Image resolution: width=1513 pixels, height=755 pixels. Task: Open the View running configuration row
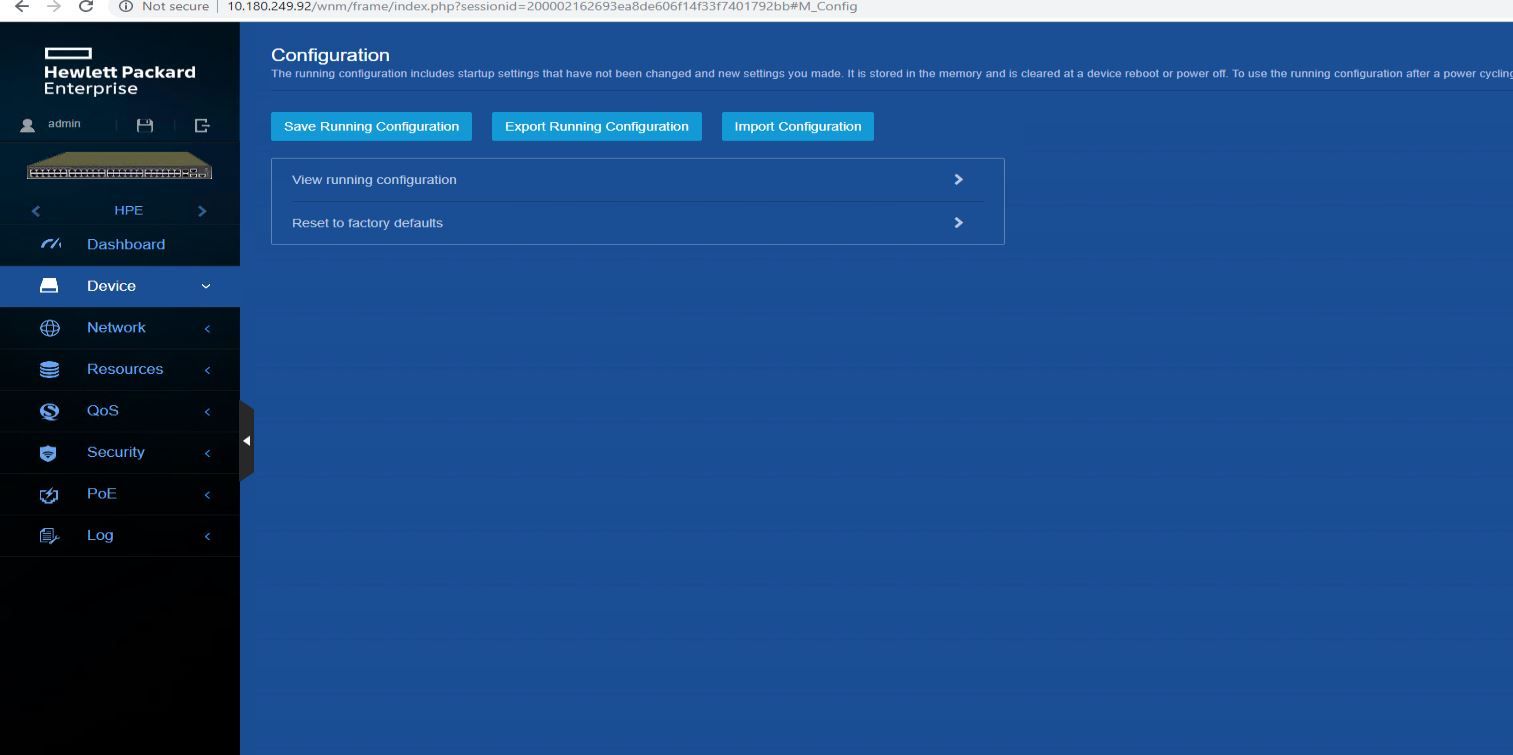point(637,180)
